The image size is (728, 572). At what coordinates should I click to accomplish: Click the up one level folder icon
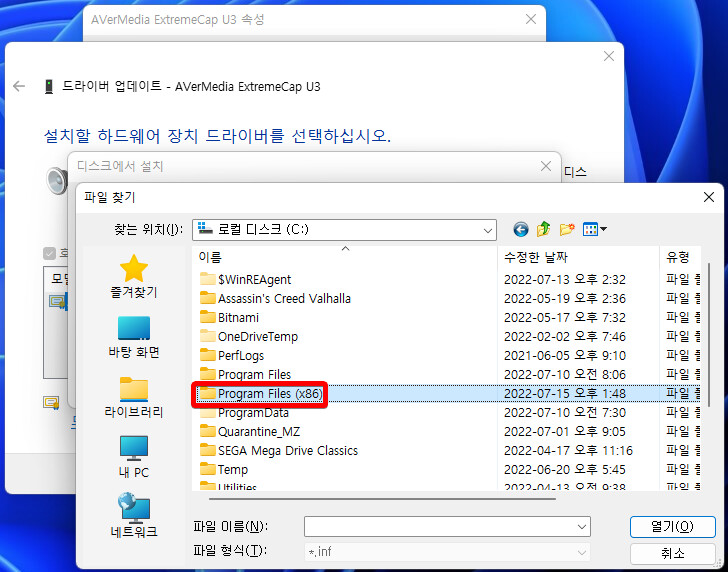544,229
